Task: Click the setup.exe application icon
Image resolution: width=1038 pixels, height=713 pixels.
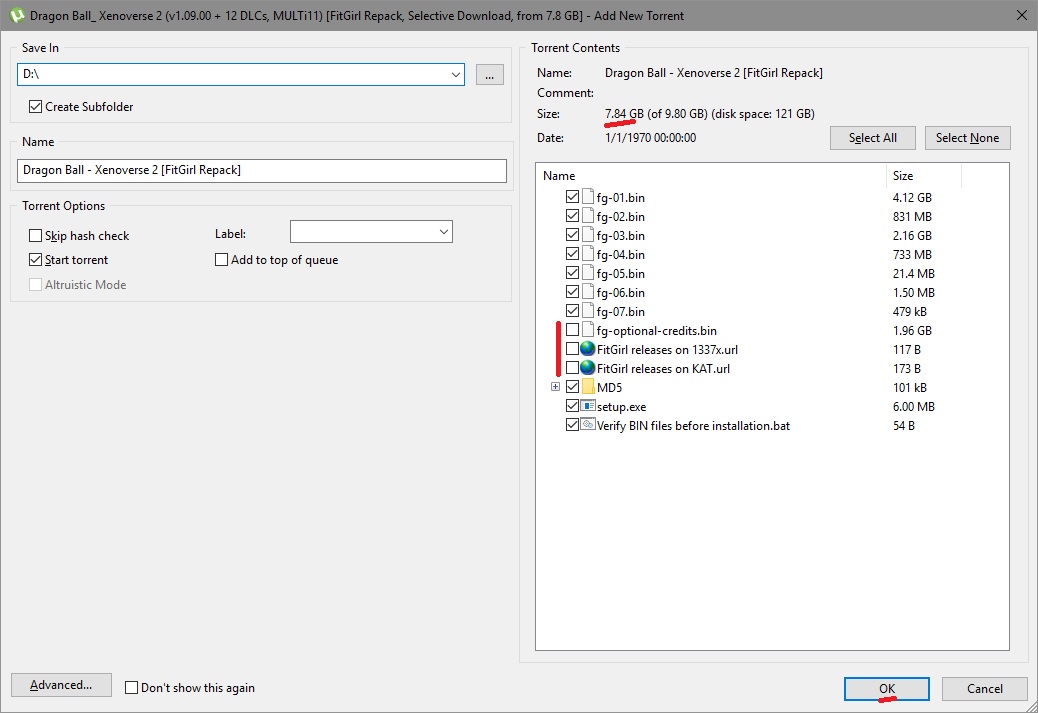Action: (588, 406)
